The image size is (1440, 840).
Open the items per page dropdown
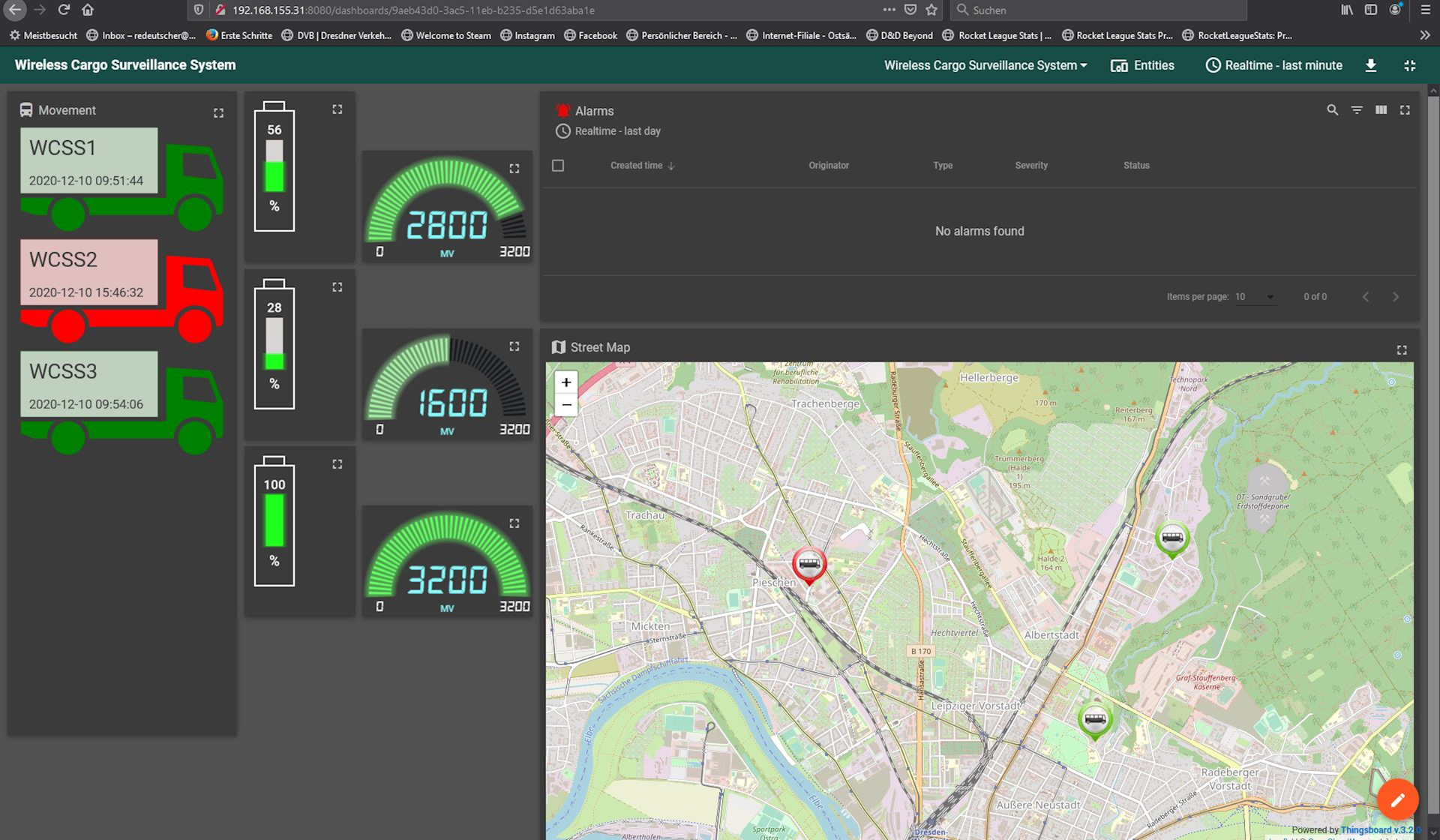(1255, 297)
